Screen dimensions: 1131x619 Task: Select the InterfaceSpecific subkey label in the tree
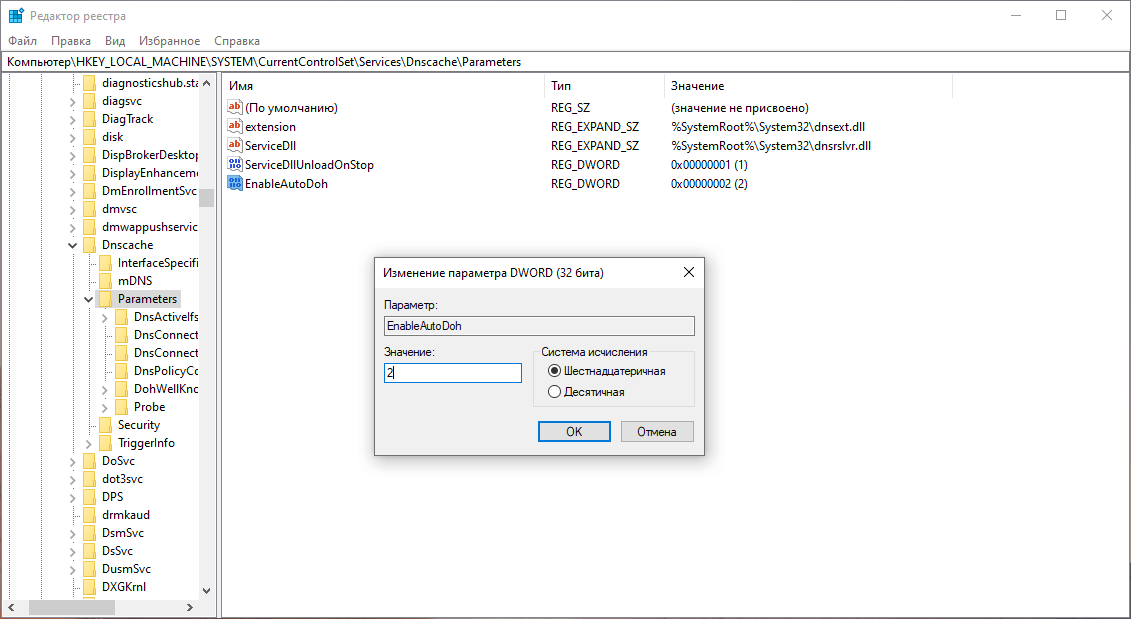click(158, 263)
